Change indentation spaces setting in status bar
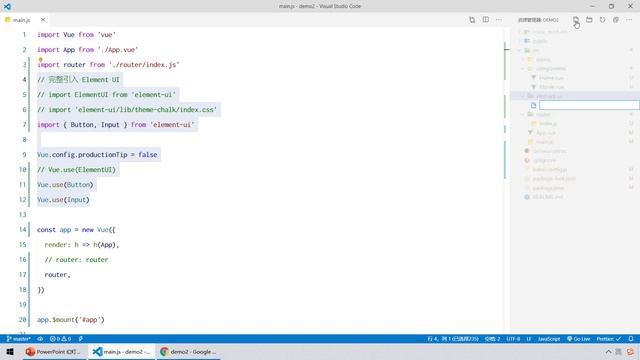Screen dimensions: 640x360 [493, 339]
